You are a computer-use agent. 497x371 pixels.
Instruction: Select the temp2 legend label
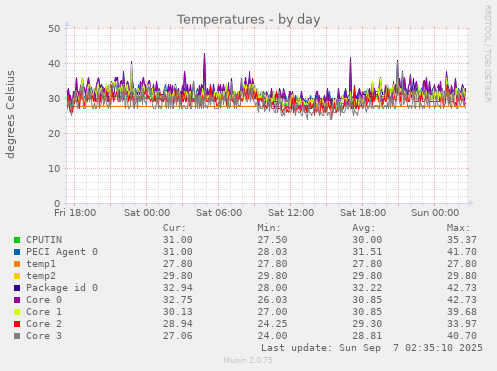tap(41, 276)
